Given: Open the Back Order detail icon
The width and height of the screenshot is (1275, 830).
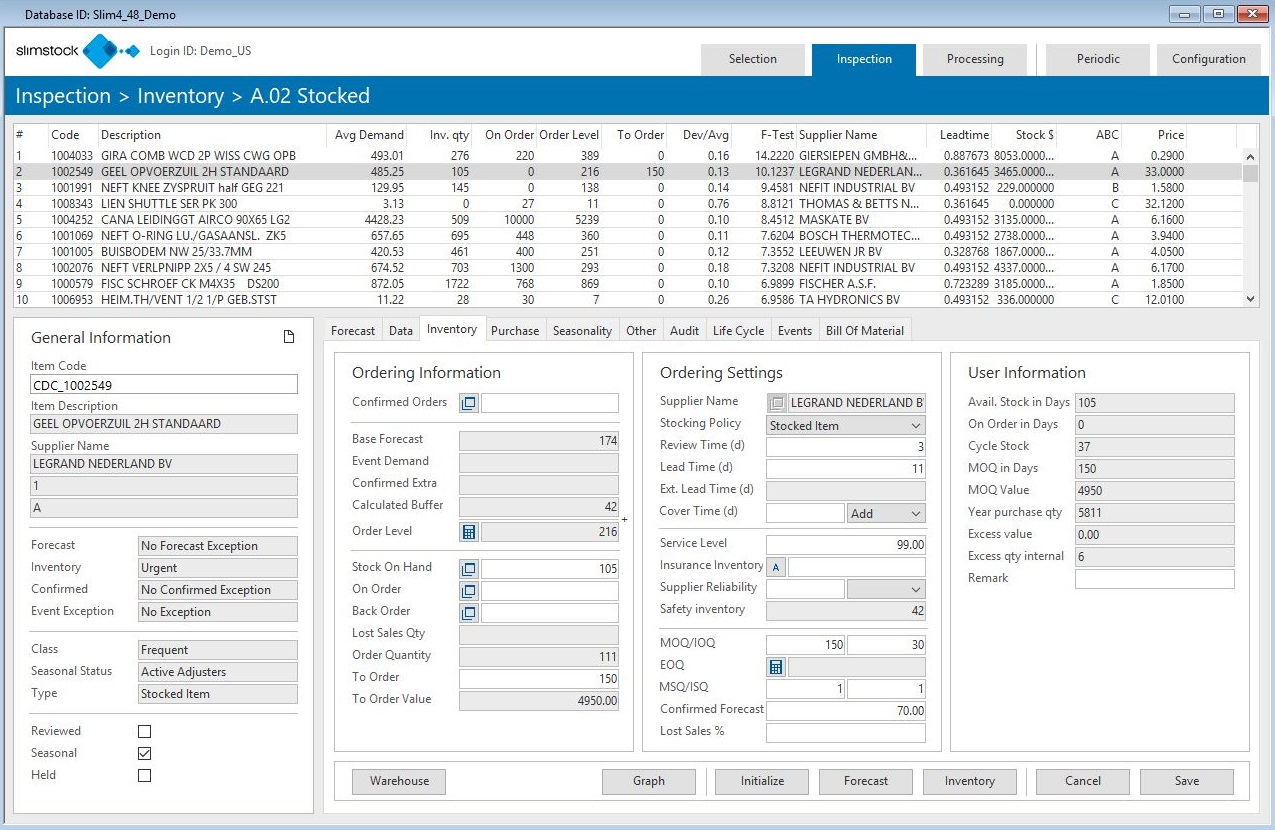Looking at the screenshot, I should click(x=468, y=613).
